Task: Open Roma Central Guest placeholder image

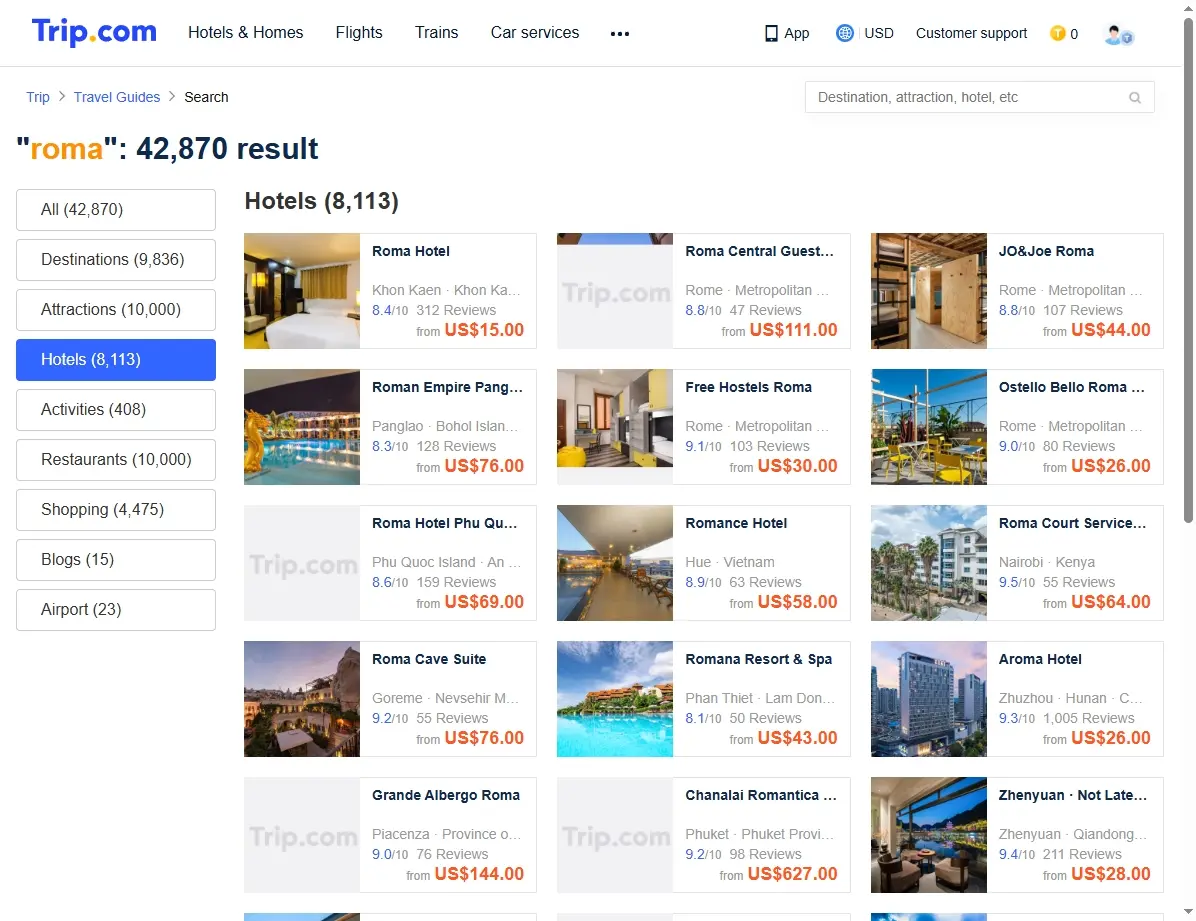Action: click(x=615, y=291)
